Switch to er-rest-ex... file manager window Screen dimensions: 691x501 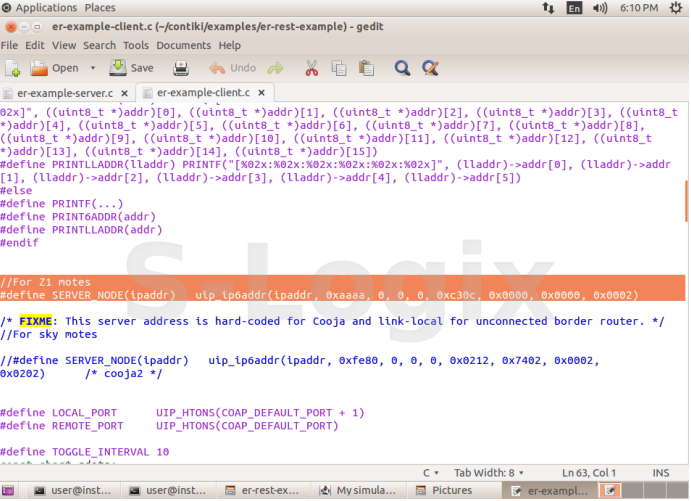(262, 490)
